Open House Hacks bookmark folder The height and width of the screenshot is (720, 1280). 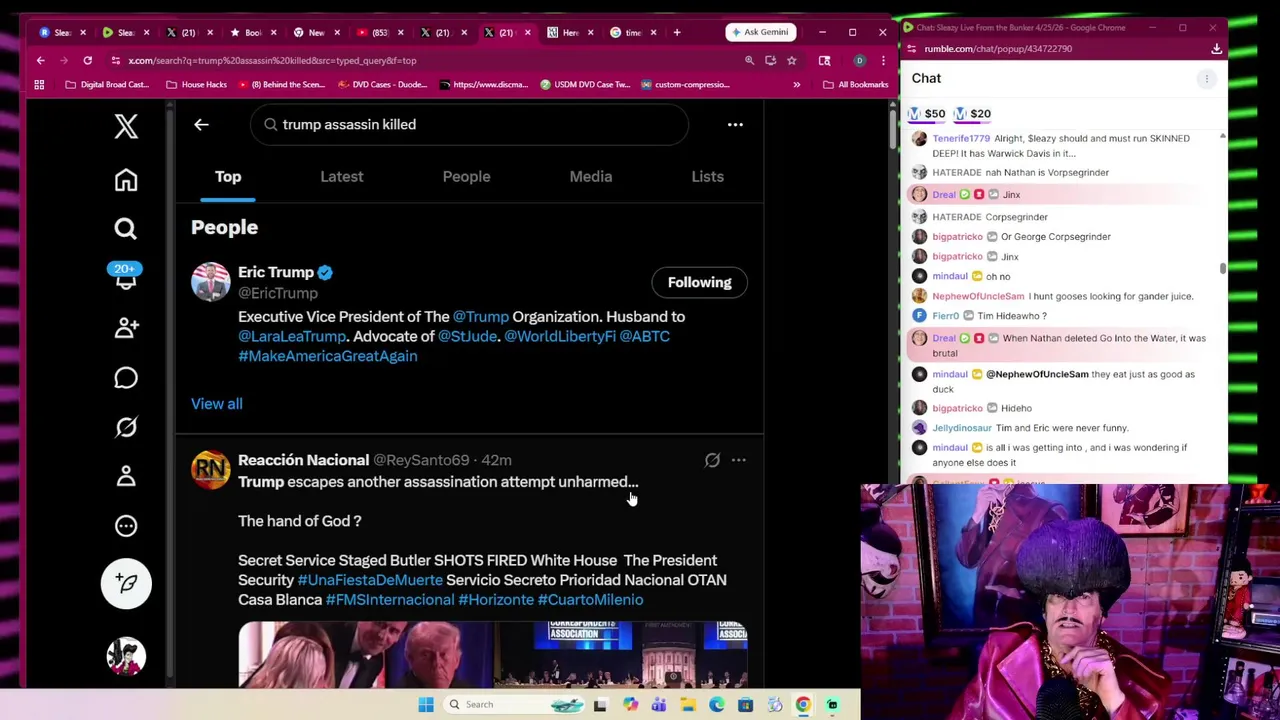(x=197, y=84)
